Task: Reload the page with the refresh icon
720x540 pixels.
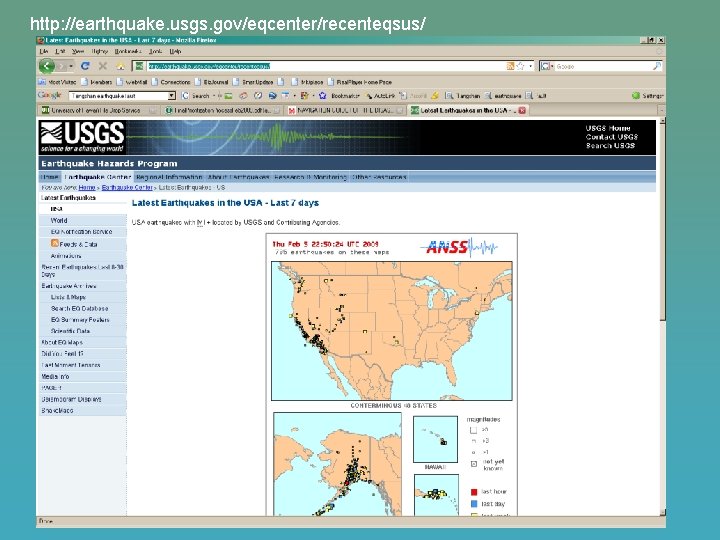Action: pyautogui.click(x=85, y=66)
